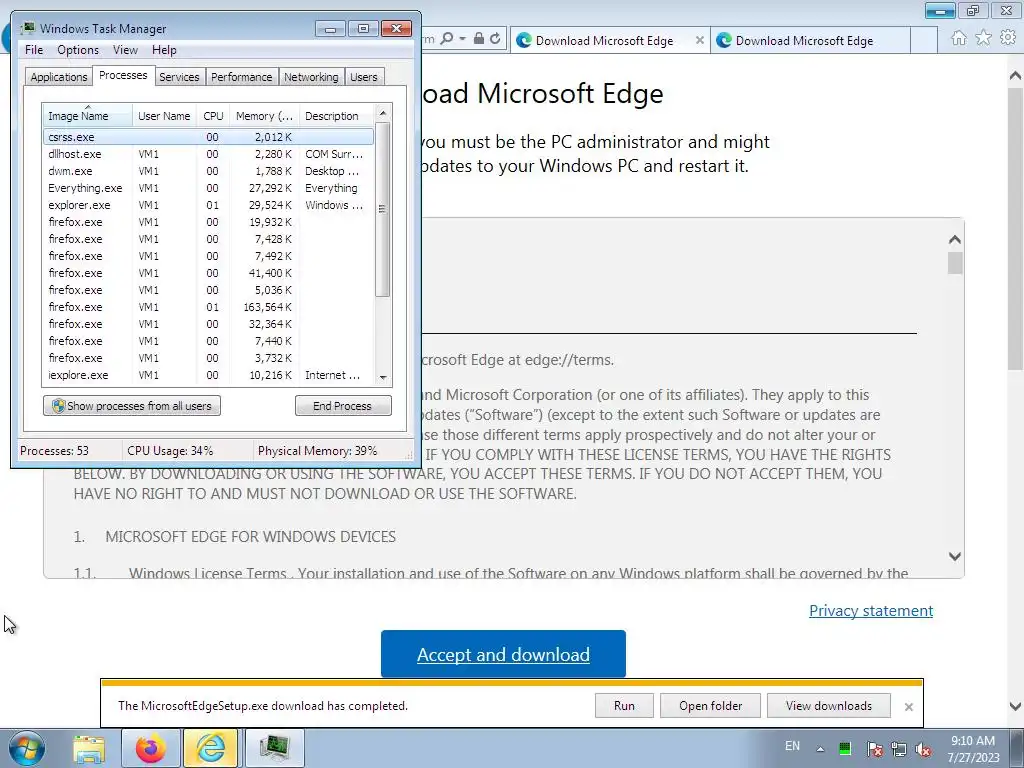Sort processes by Memory column
1024x768 pixels.
tap(264, 116)
